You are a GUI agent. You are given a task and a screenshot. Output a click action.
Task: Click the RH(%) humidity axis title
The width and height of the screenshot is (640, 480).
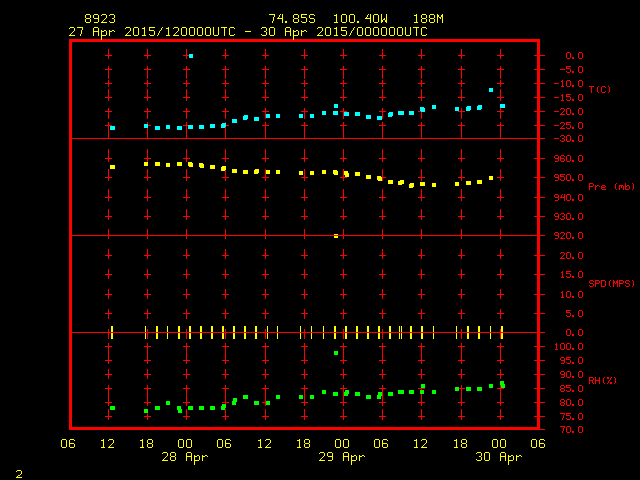point(602,380)
